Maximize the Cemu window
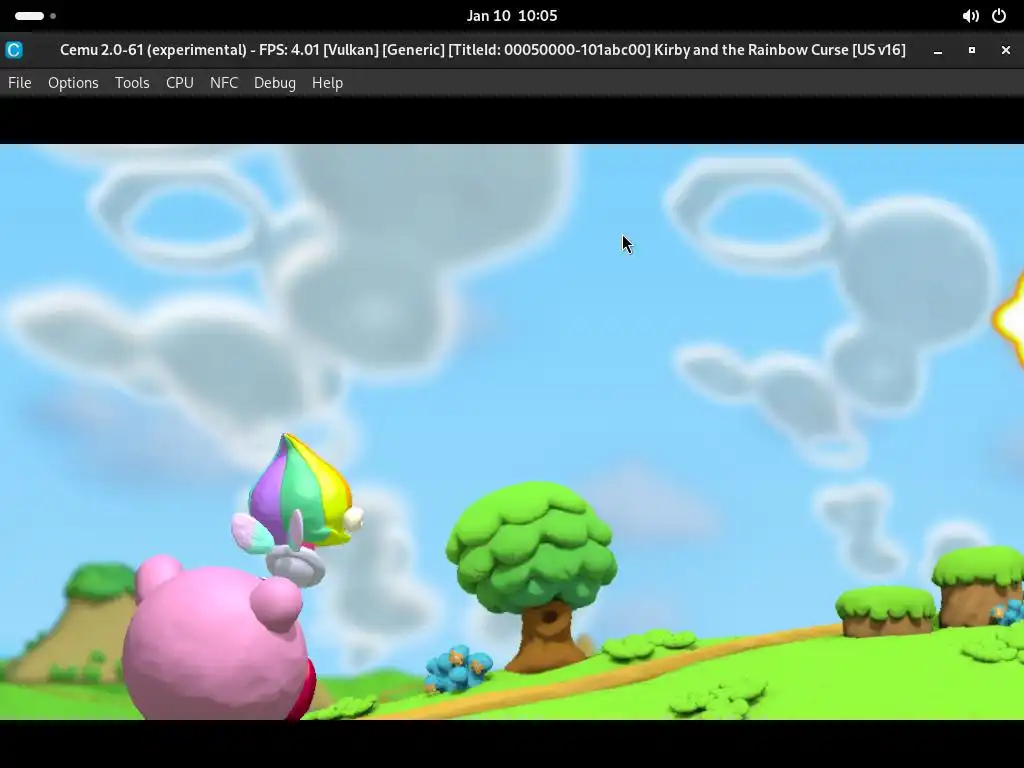 pyautogui.click(x=972, y=50)
